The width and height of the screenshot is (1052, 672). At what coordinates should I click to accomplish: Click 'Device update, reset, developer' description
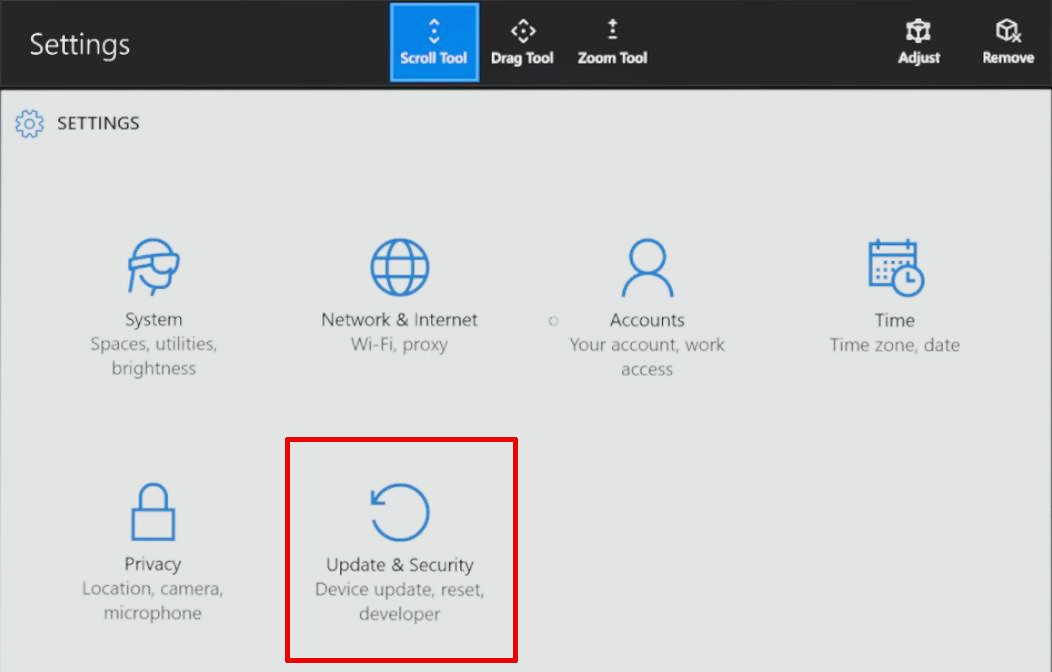coord(399,602)
